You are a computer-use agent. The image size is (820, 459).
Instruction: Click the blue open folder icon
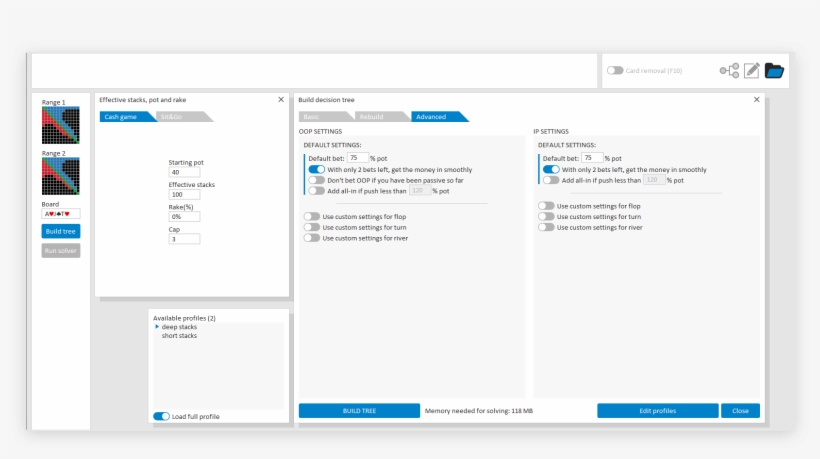(774, 71)
